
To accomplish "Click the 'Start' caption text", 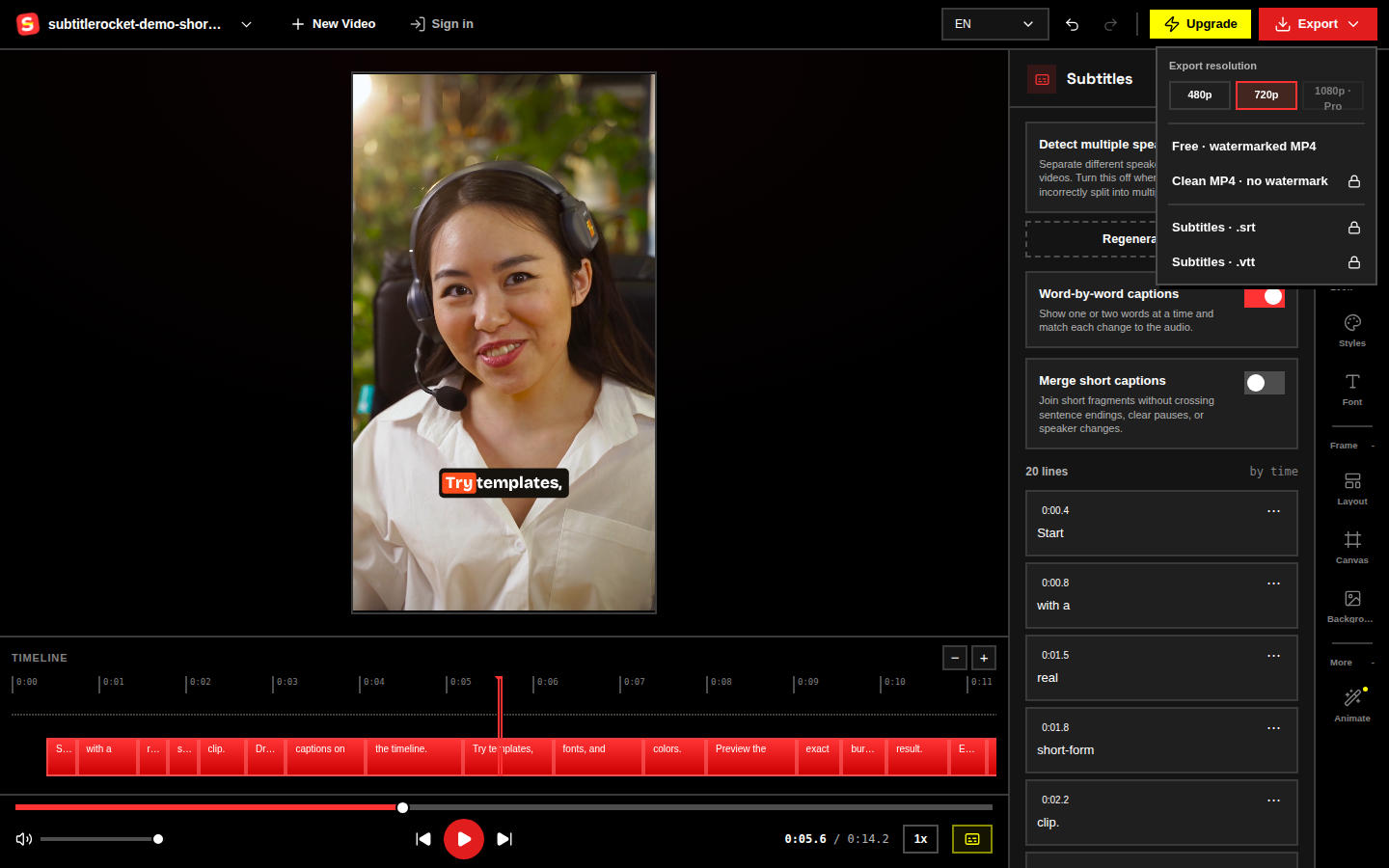I will tap(1050, 533).
